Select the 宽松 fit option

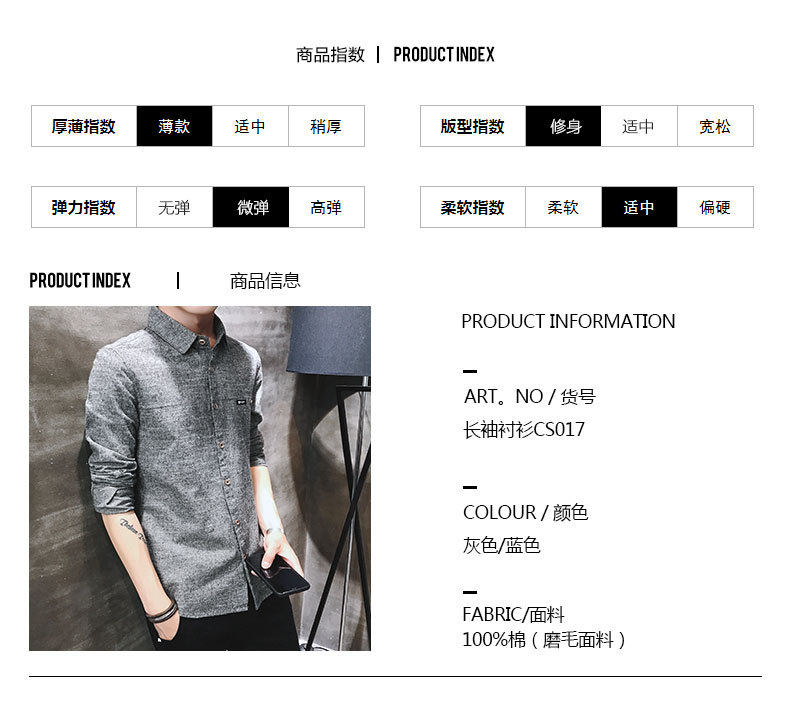(715, 126)
